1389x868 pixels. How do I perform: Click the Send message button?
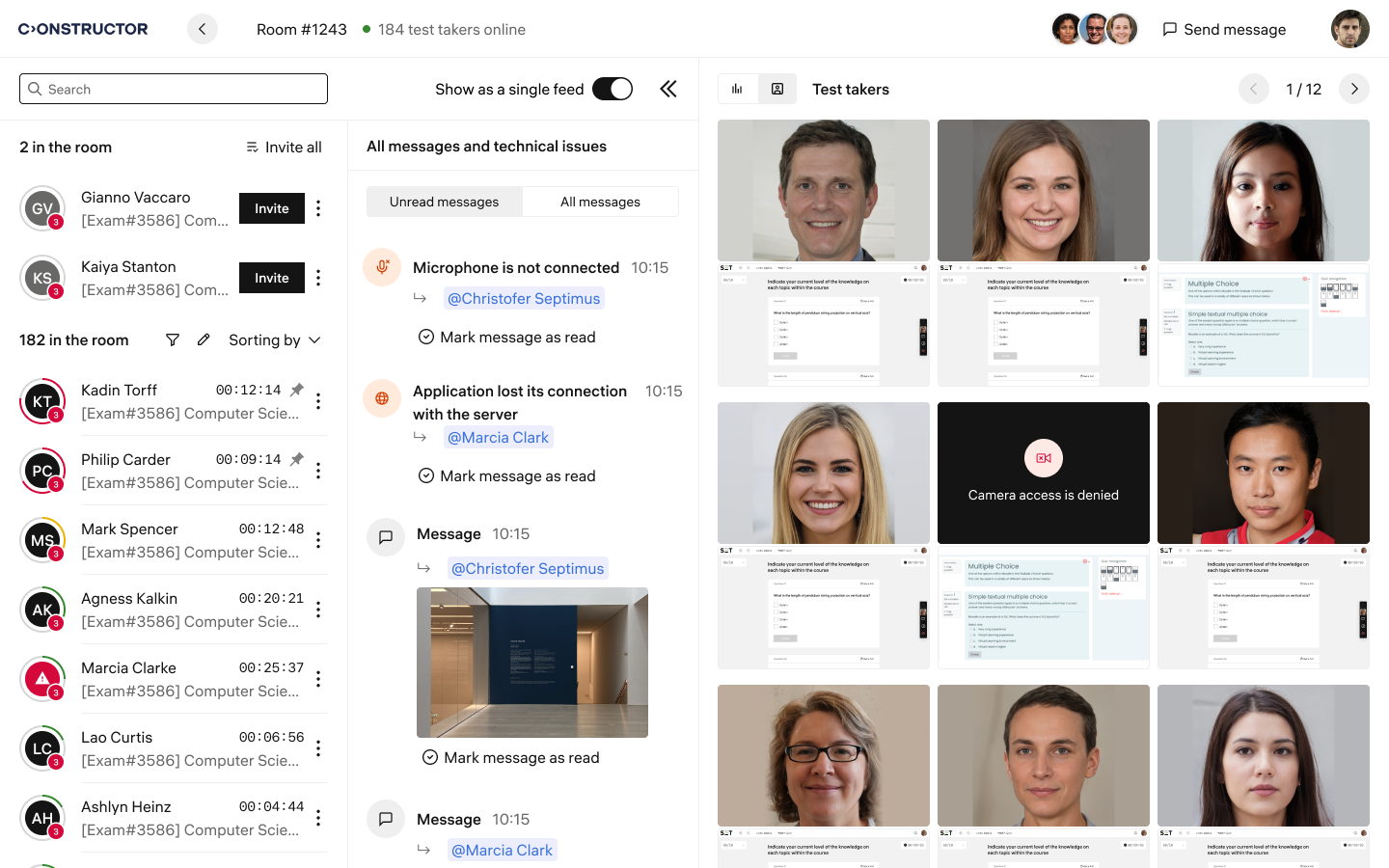point(1224,29)
